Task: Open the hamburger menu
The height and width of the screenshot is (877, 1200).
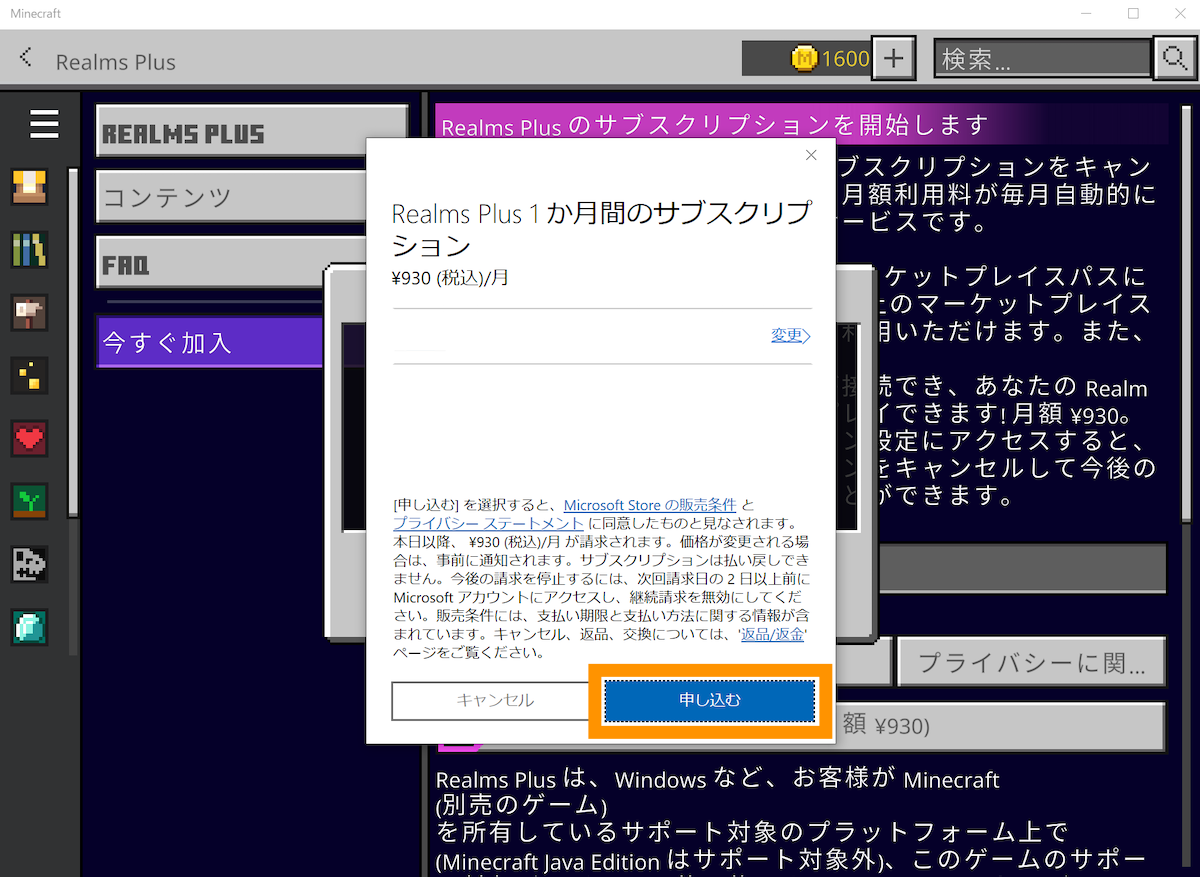Action: (x=43, y=124)
